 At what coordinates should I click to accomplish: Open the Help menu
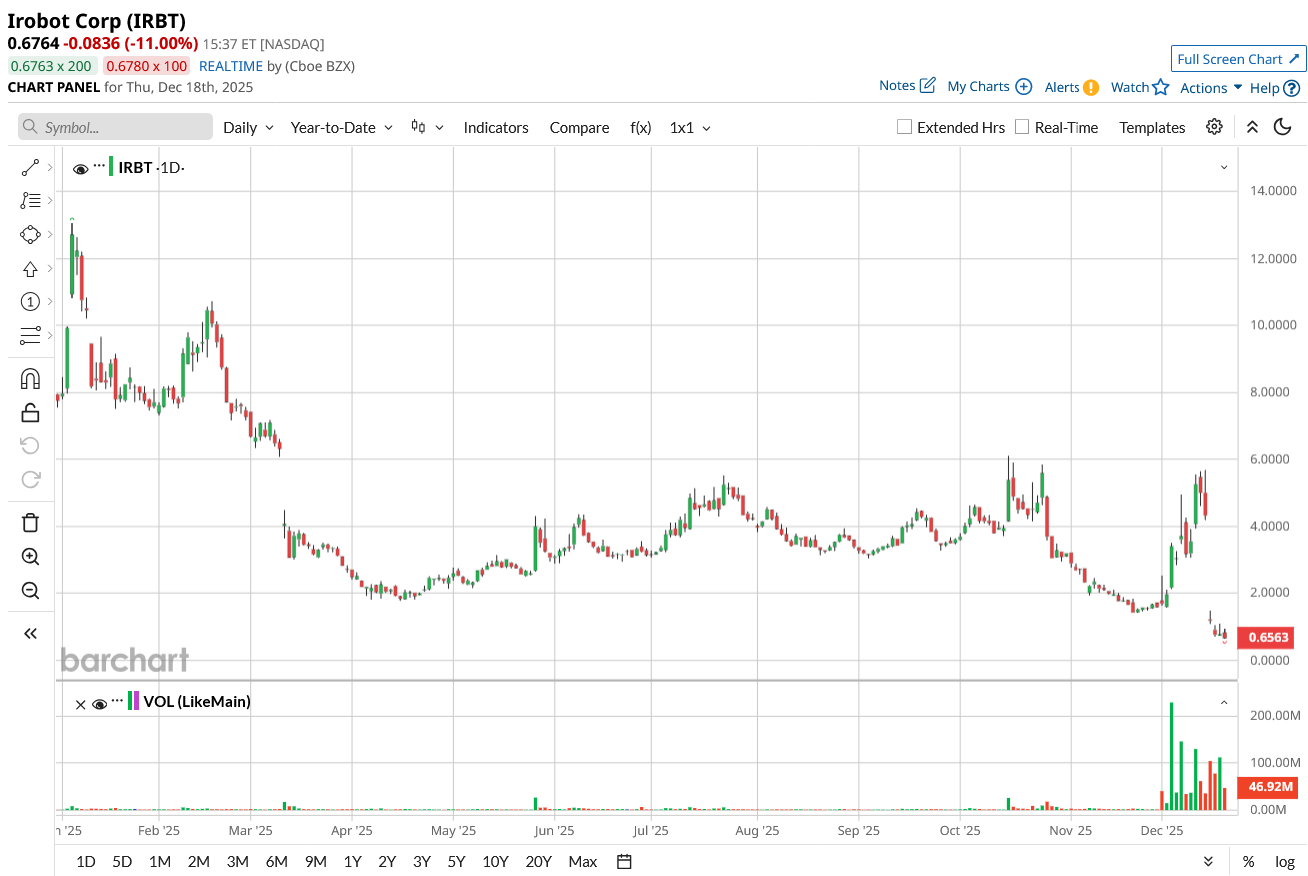(x=1275, y=88)
